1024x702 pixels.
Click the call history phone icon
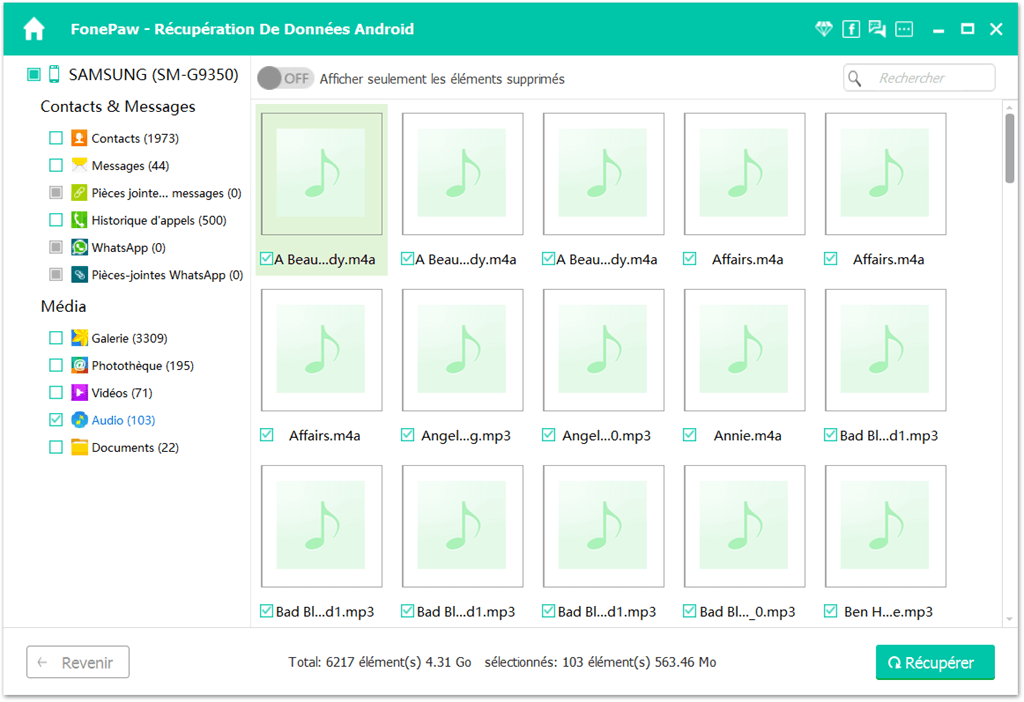click(x=79, y=220)
